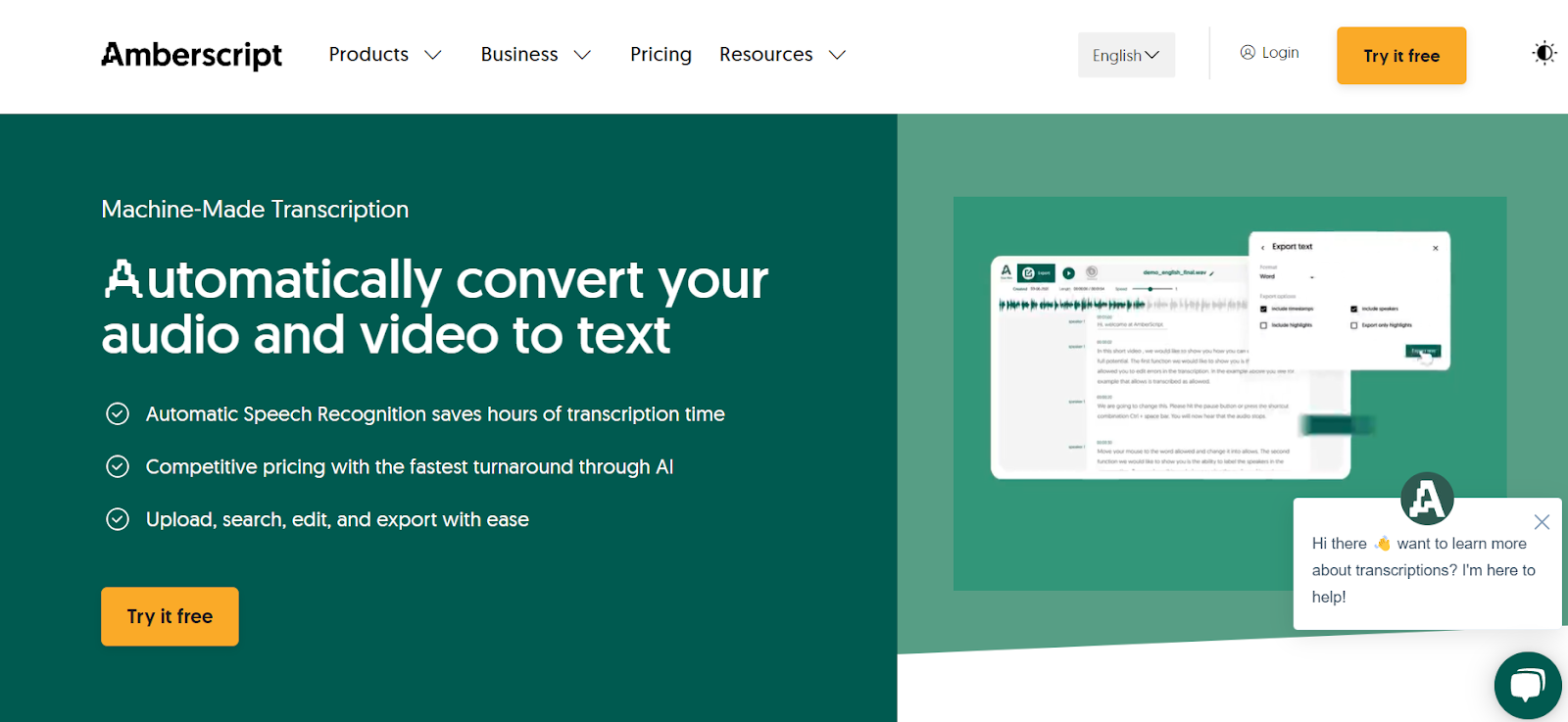Screen dimensions: 1568x722
Task: Click the "Upload, search, edit, and export" line
Action: (337, 519)
